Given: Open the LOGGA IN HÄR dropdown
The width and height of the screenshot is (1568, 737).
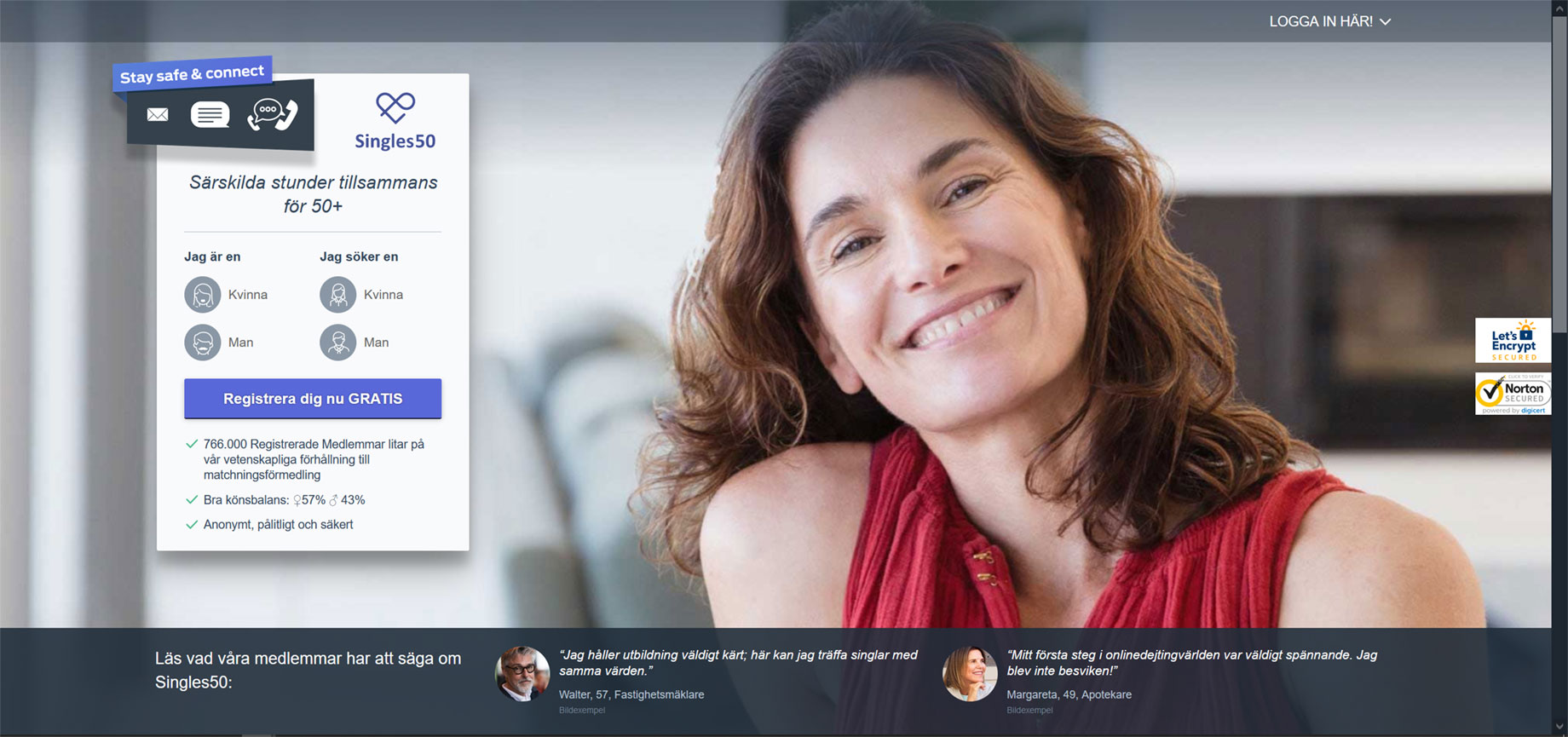Looking at the screenshot, I should [1329, 21].
